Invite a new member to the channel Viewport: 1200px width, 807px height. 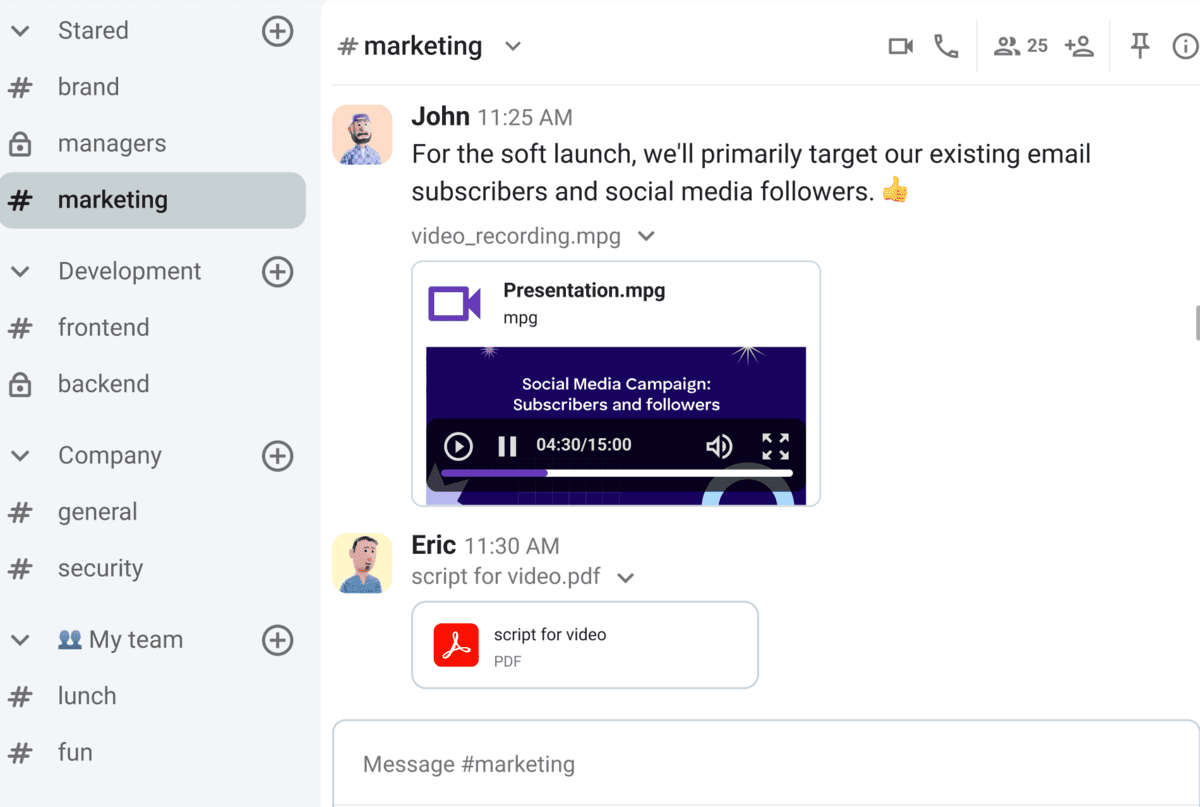pos(1080,46)
